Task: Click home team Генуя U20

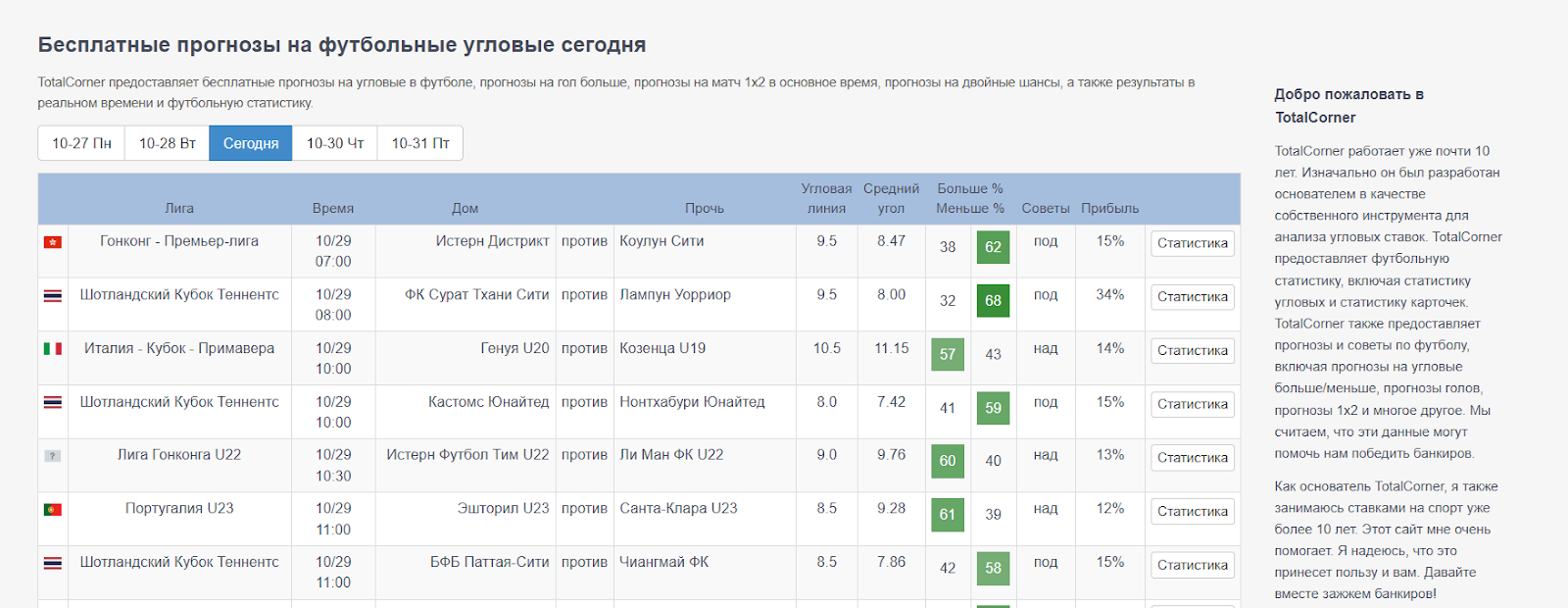Action: click(x=514, y=348)
